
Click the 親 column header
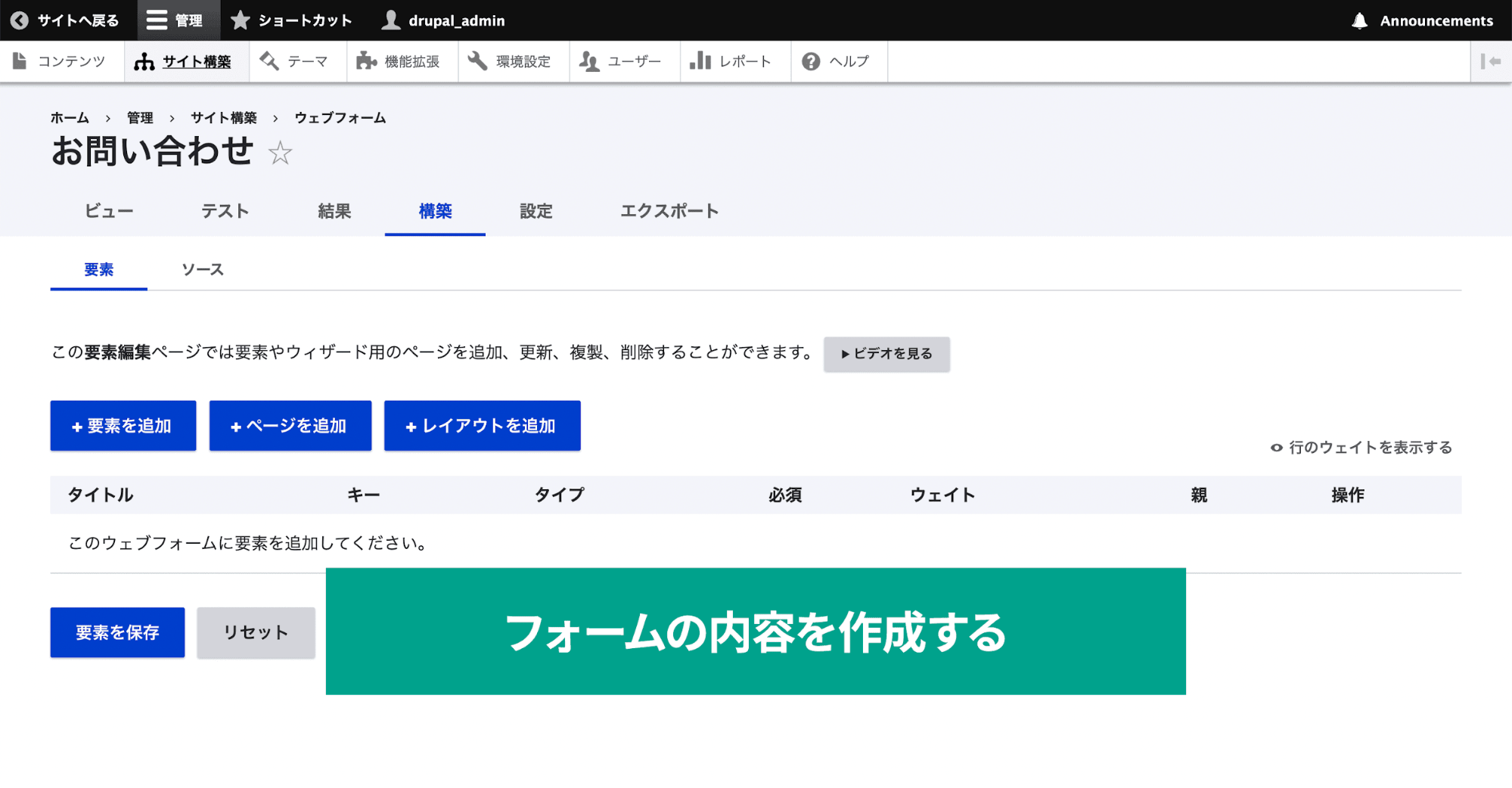coord(1199,495)
